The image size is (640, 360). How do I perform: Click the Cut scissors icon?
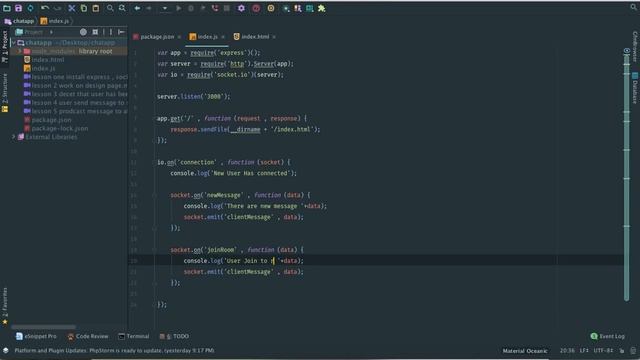[x=71, y=8]
